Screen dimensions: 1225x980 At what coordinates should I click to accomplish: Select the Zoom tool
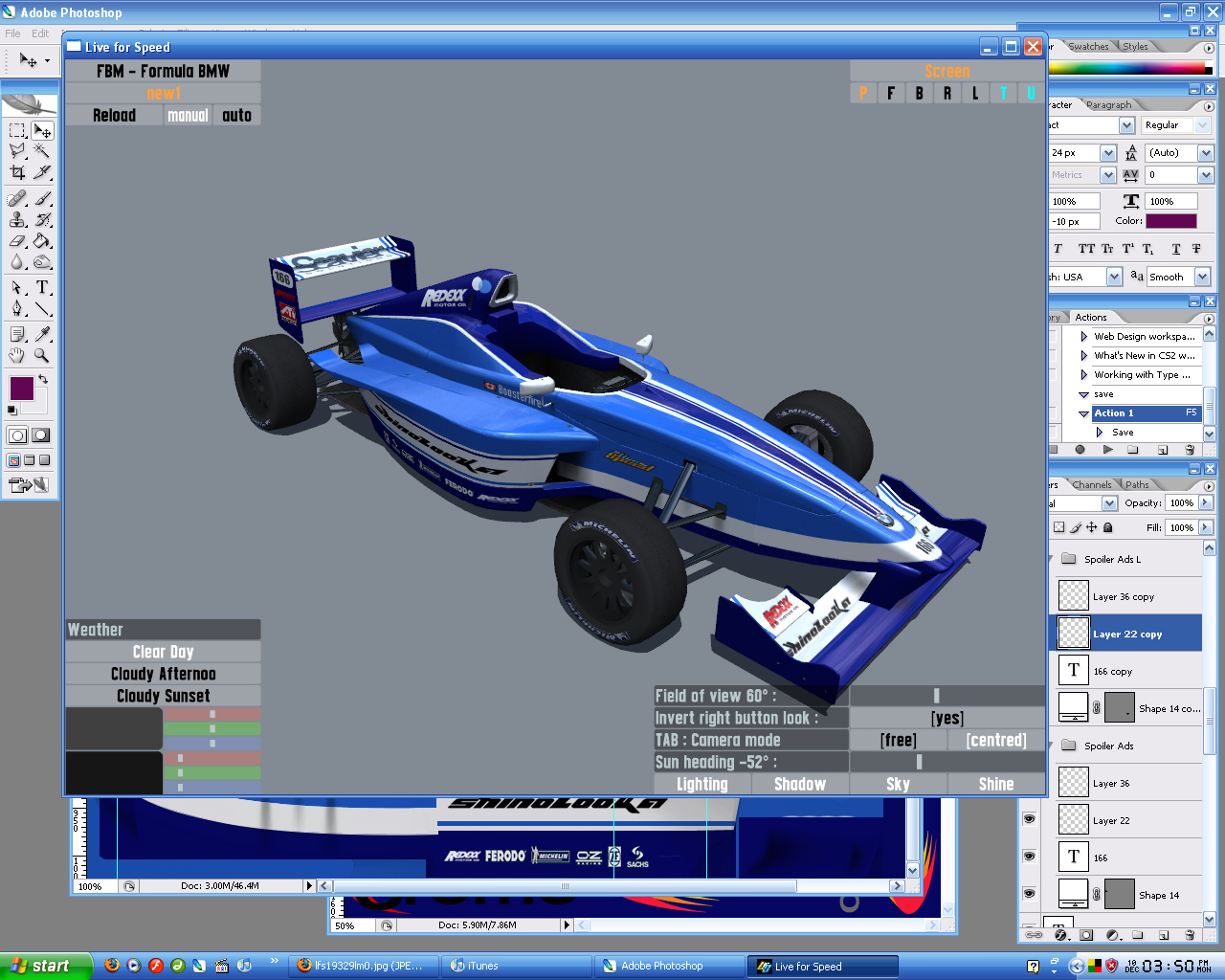(x=42, y=355)
